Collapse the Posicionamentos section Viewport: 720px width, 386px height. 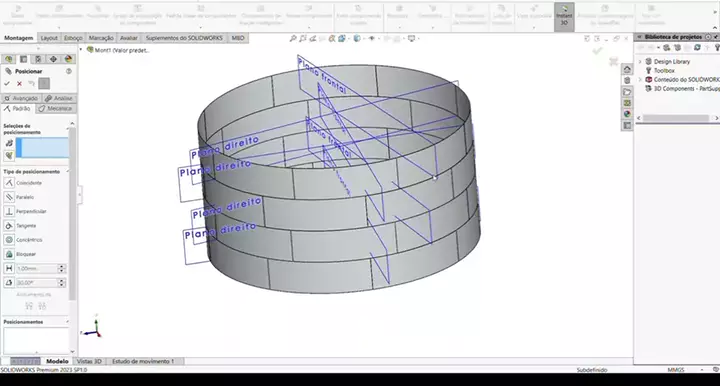pos(68,322)
